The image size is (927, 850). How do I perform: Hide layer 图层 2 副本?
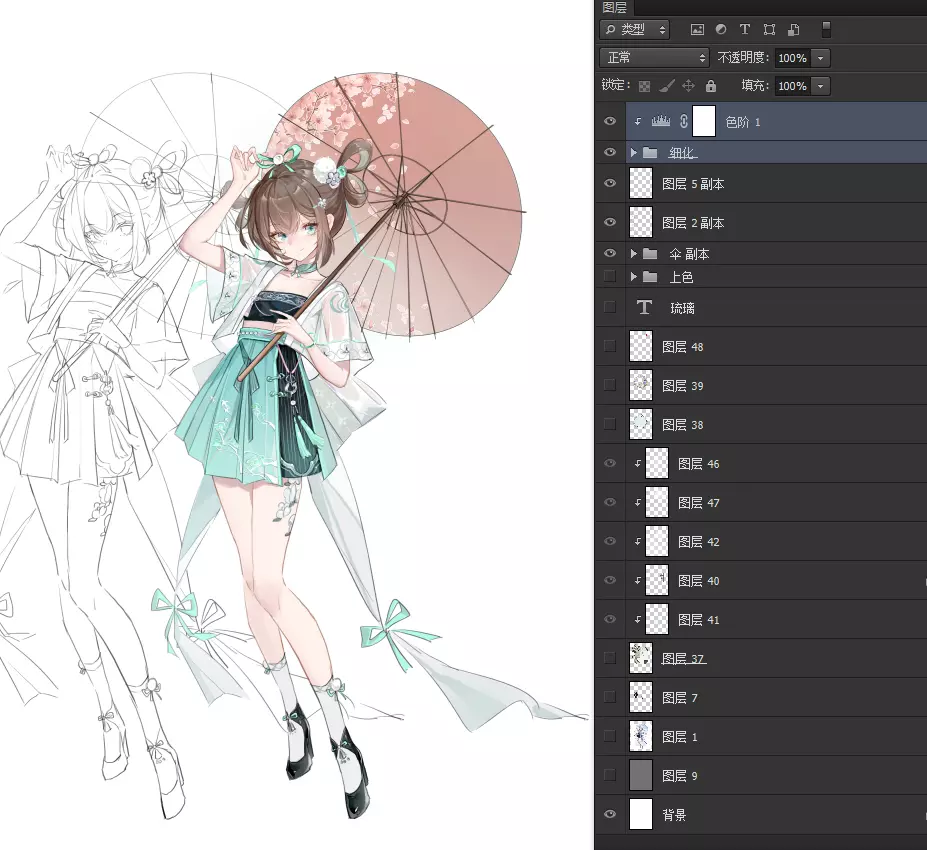pos(610,222)
